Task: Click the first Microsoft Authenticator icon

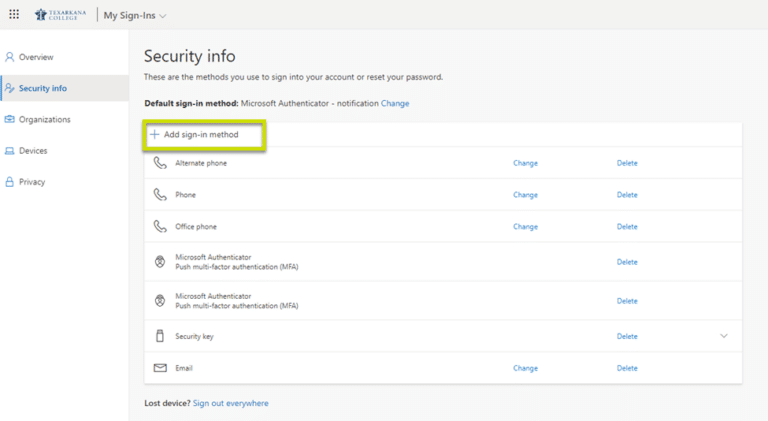Action: pyautogui.click(x=160, y=262)
